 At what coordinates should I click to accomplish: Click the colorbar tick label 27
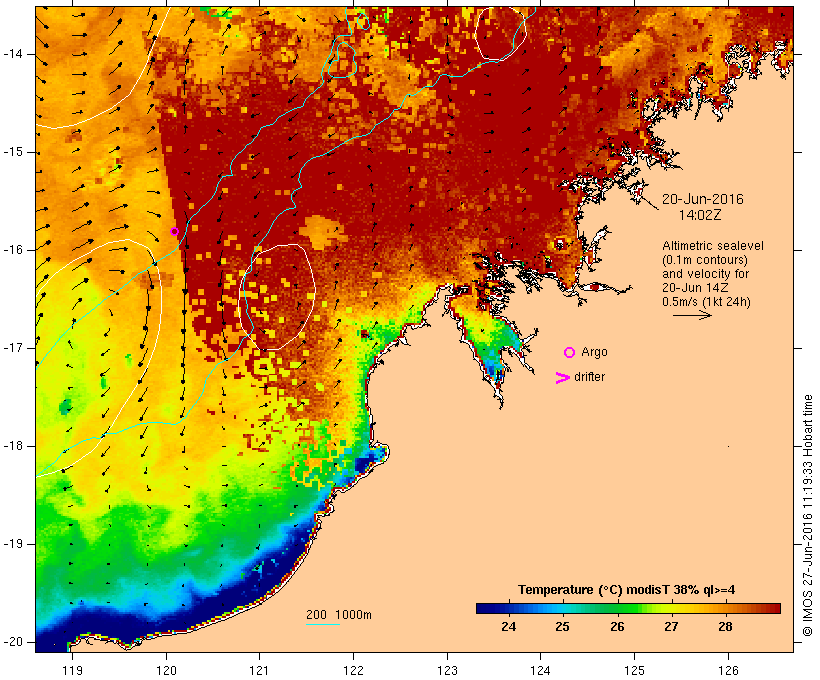671,627
